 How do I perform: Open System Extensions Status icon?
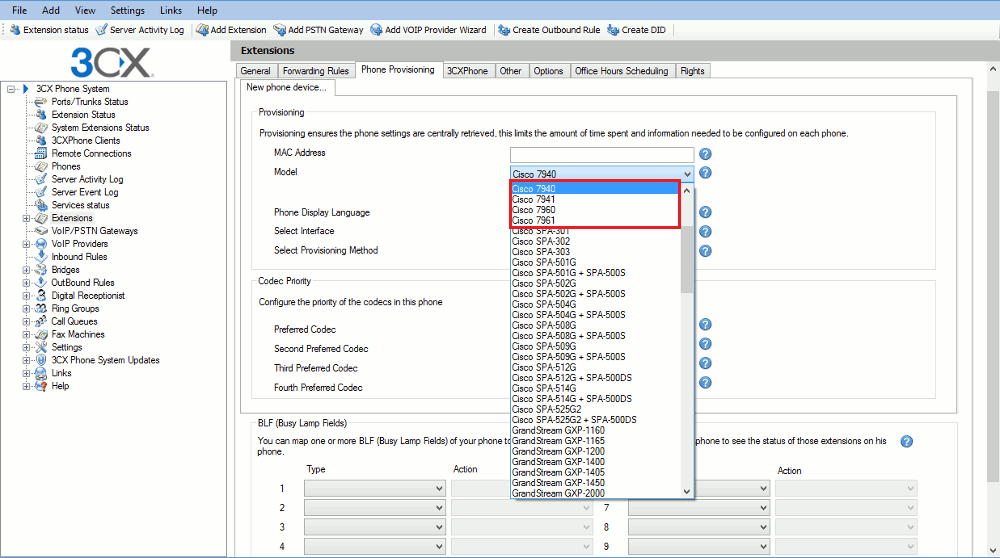click(x=41, y=128)
